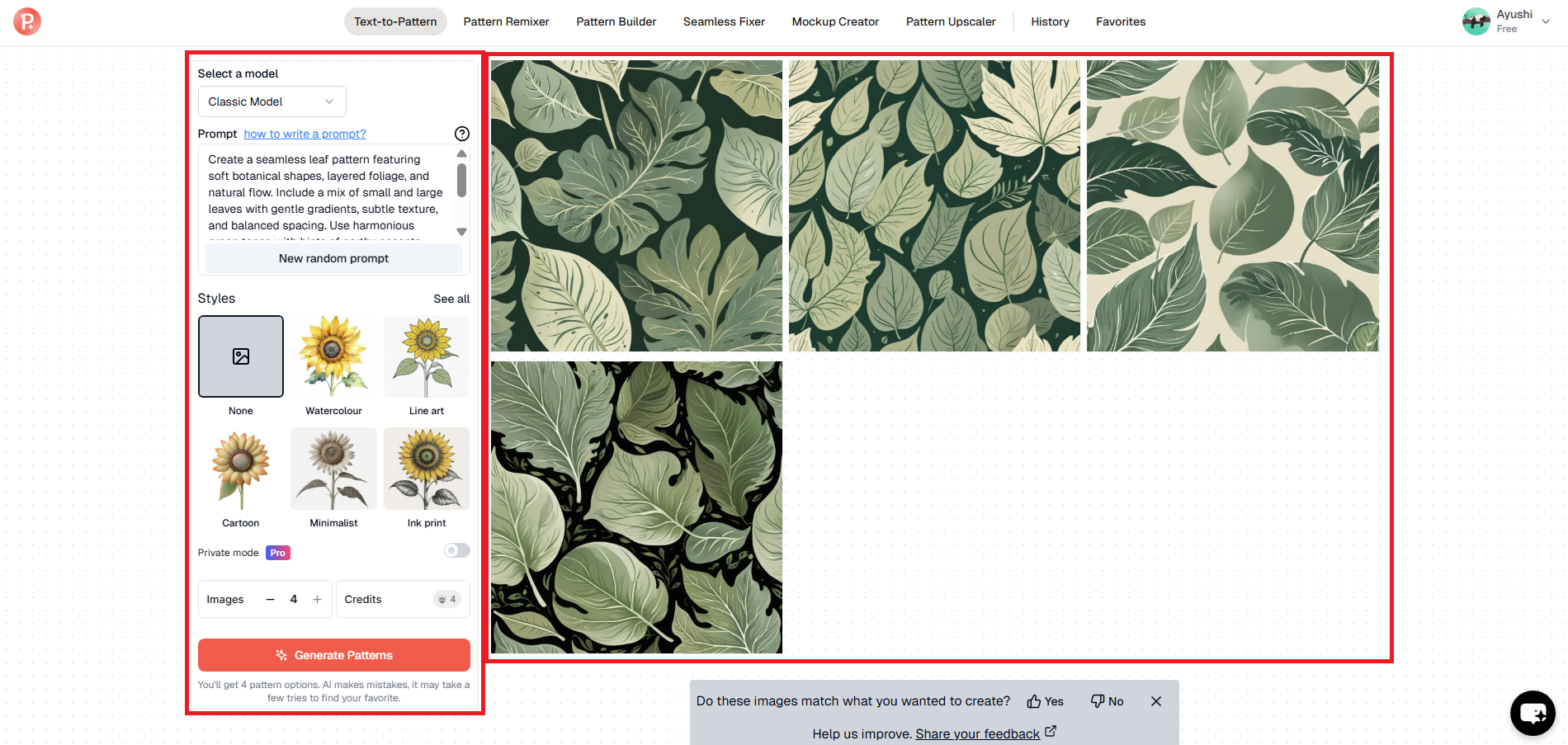Expand the account menu for Ayushi
The width and height of the screenshot is (1568, 745).
(1546, 21)
